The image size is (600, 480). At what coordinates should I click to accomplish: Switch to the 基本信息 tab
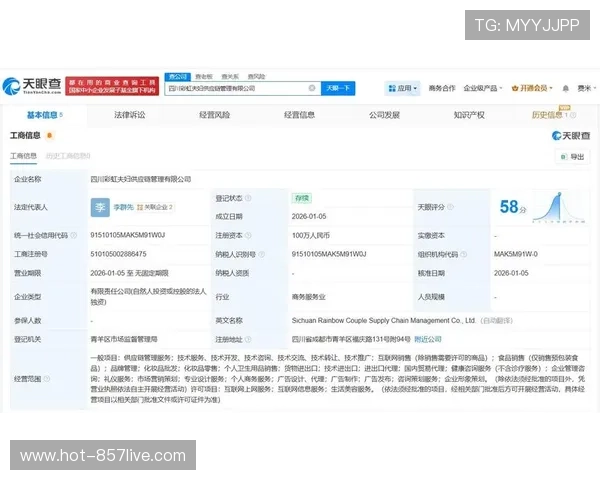[44, 115]
